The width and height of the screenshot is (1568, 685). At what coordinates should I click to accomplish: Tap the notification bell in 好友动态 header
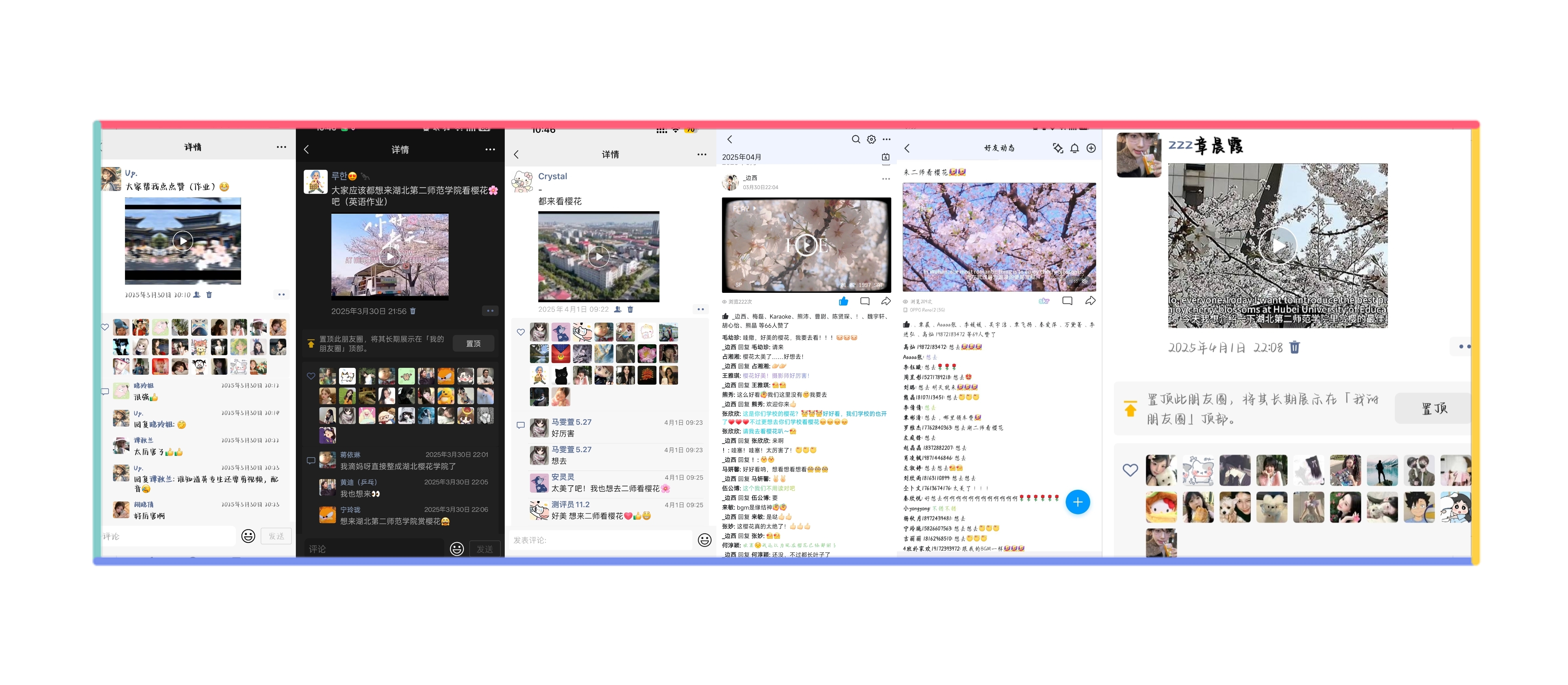[1074, 148]
